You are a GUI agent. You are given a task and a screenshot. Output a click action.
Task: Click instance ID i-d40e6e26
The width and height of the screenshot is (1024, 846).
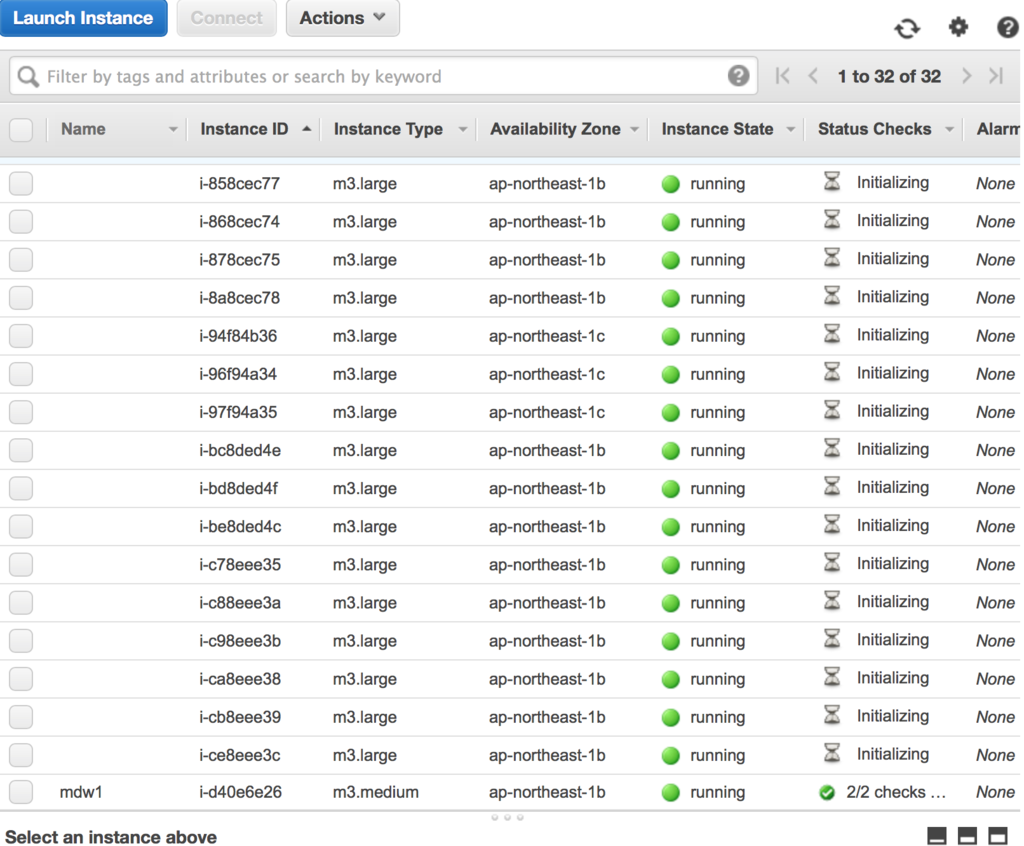point(240,792)
